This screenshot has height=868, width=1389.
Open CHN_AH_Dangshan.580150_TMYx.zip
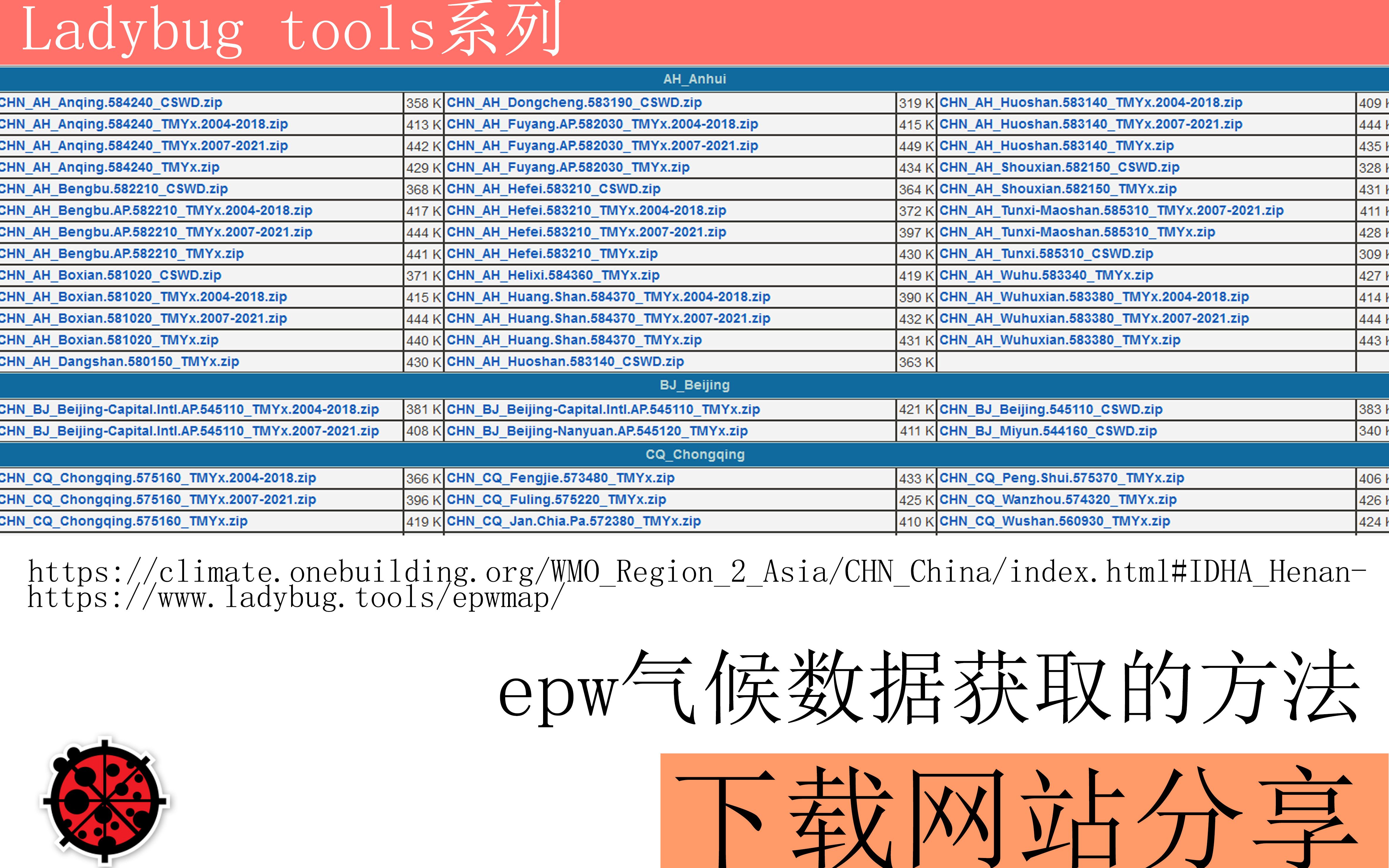pyautogui.click(x=119, y=362)
